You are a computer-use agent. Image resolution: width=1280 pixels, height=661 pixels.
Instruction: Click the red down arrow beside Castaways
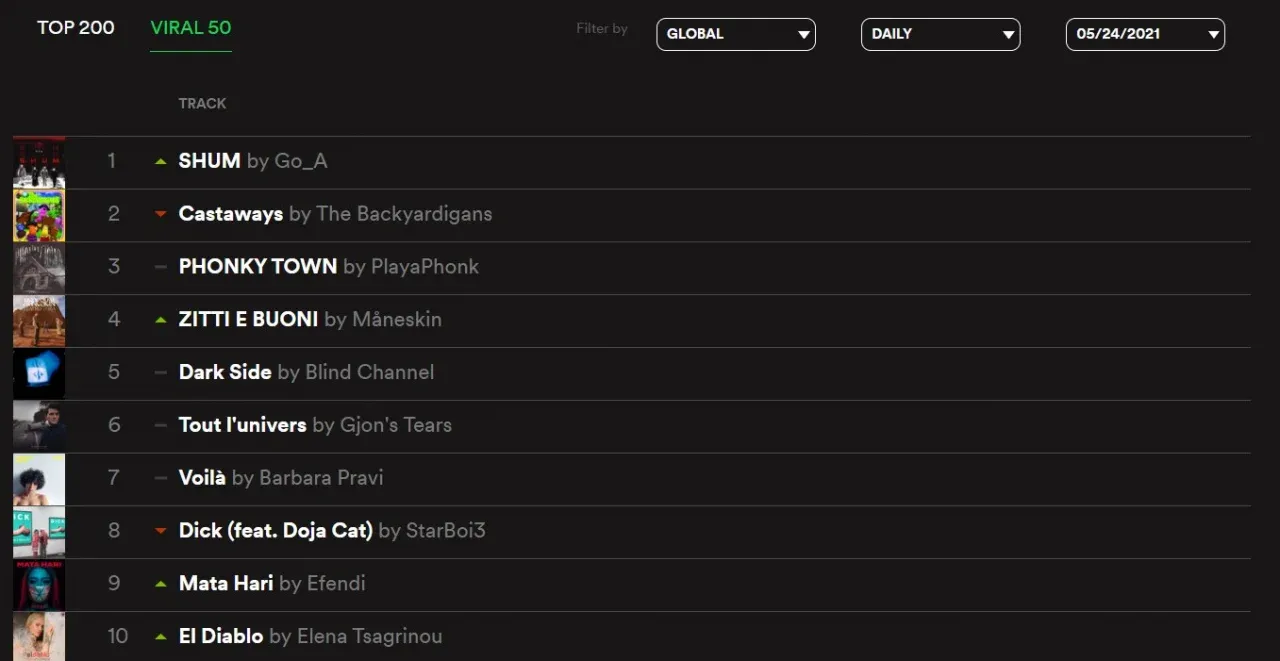(x=160, y=214)
